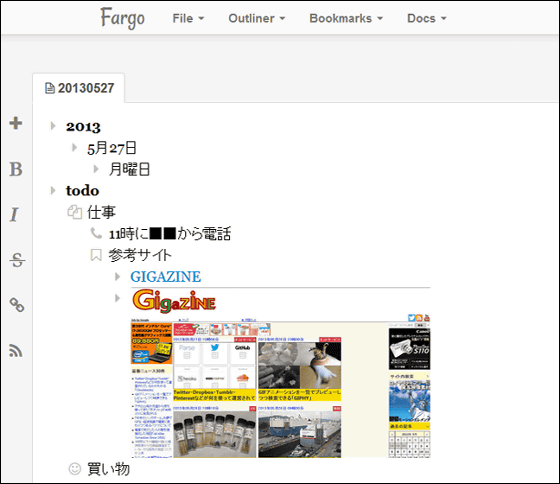Apply strikethrough with the S icon
This screenshot has height=484, width=560.
tap(17, 260)
